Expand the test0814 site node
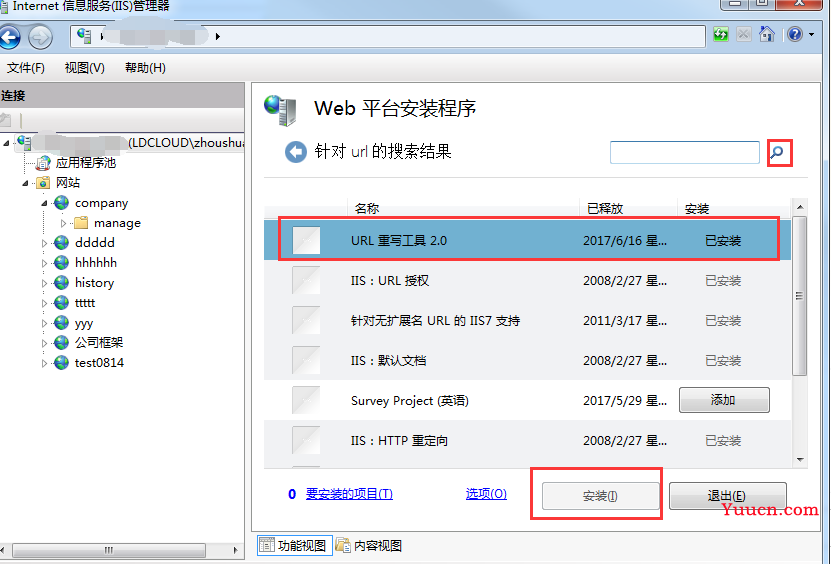This screenshot has width=831, height=564. pyautogui.click(x=45, y=364)
